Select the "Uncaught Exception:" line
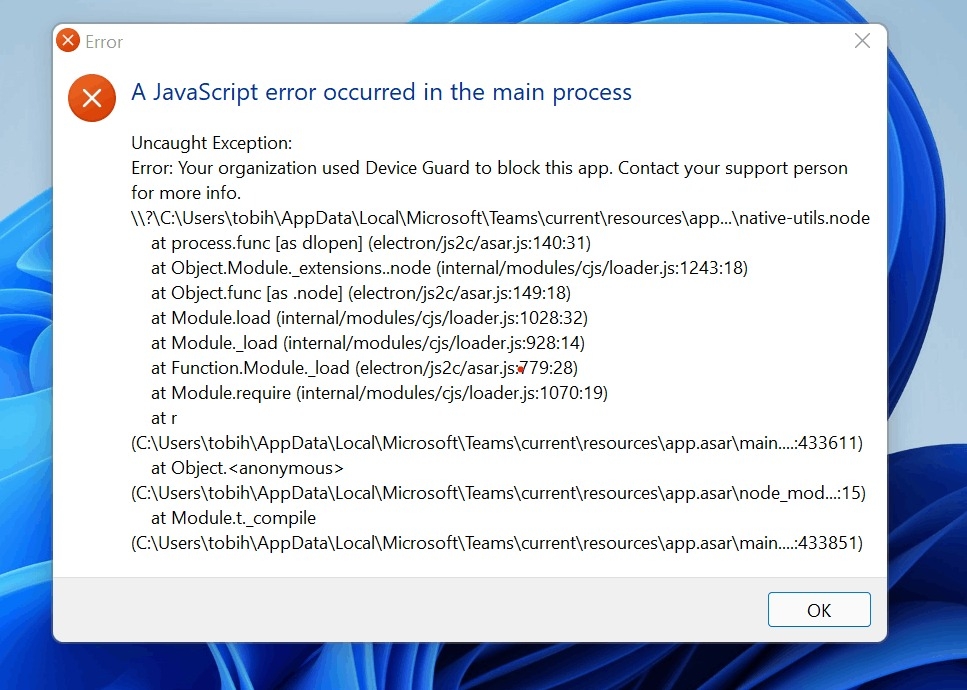The image size is (967, 690). pos(211,142)
